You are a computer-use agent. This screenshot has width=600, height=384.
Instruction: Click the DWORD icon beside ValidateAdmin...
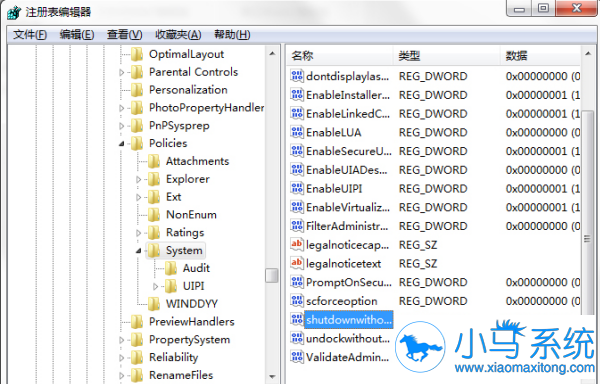[297, 357]
